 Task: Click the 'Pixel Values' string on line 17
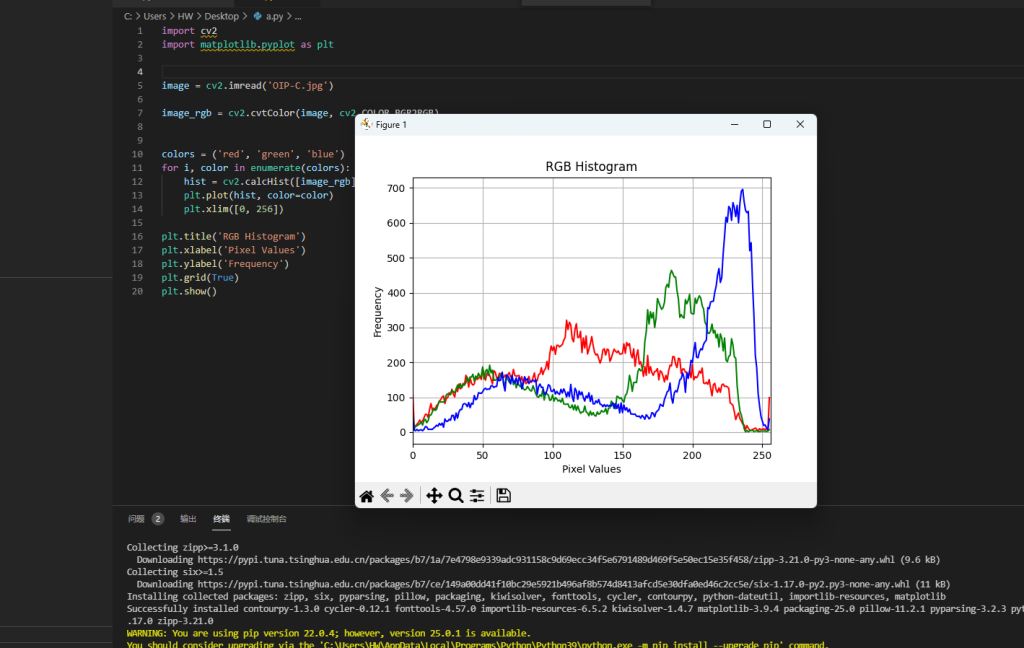(261, 250)
